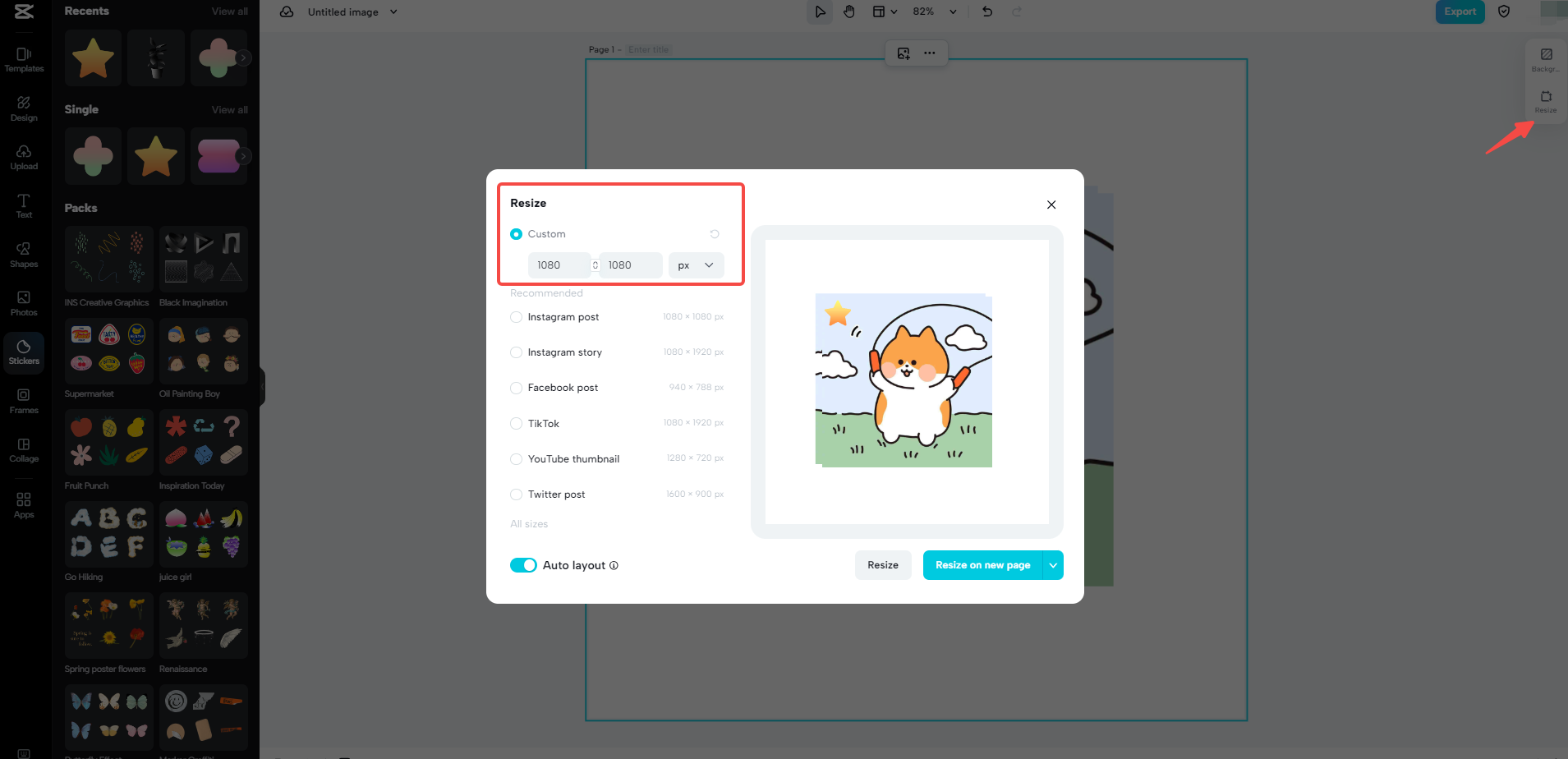This screenshot has width=1568, height=759.
Task: Click the Auto layout info icon
Action: [614, 565]
